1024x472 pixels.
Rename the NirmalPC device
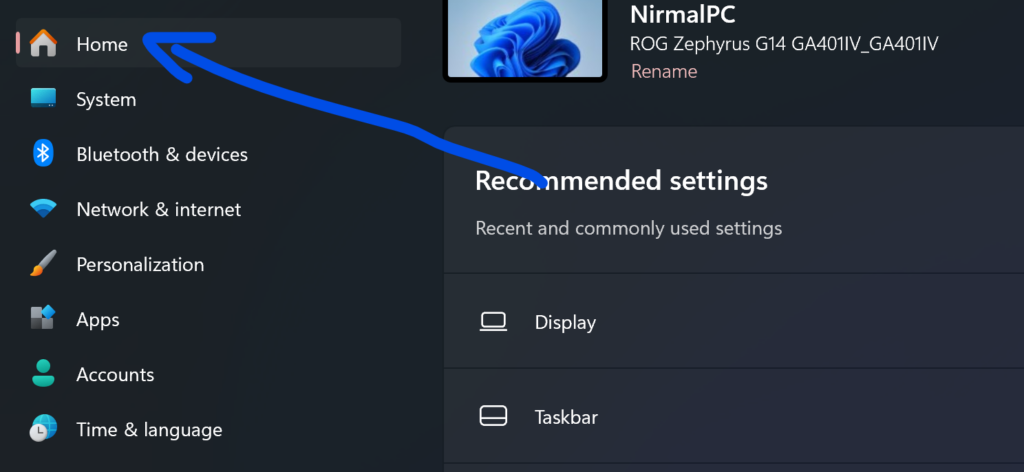[664, 71]
